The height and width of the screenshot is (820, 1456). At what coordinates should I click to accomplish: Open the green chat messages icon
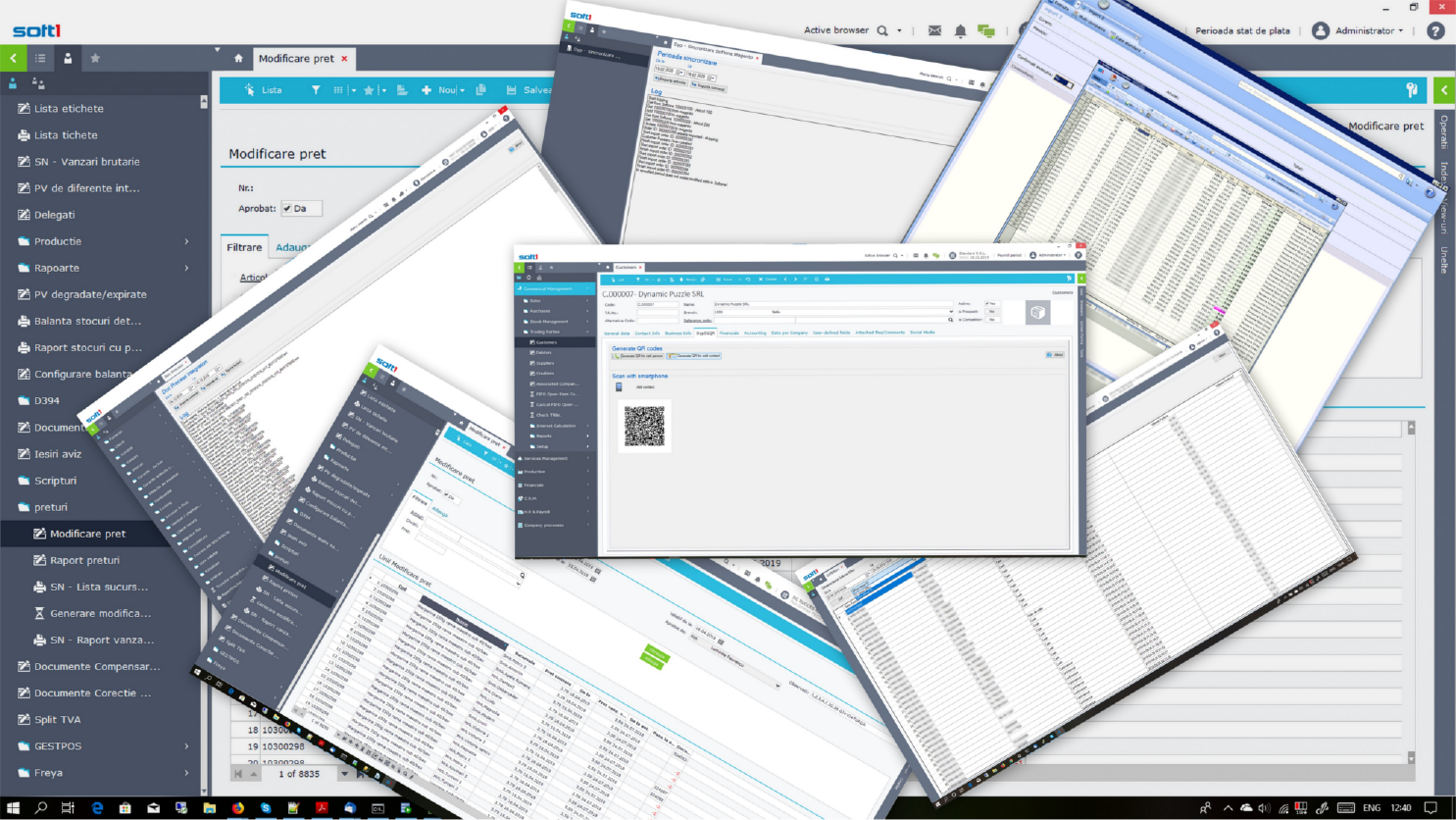[986, 30]
